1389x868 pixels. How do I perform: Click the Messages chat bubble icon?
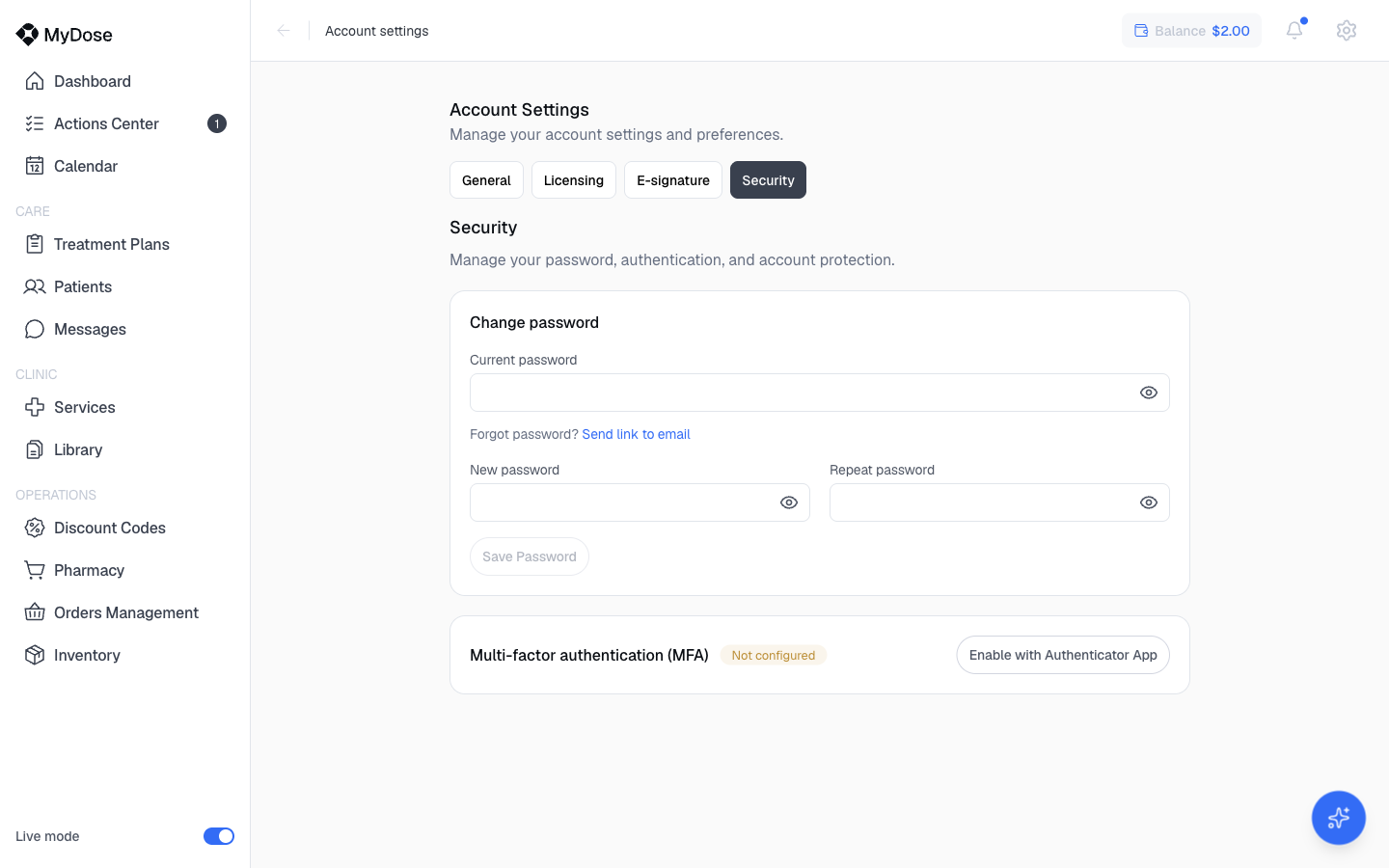(x=35, y=329)
